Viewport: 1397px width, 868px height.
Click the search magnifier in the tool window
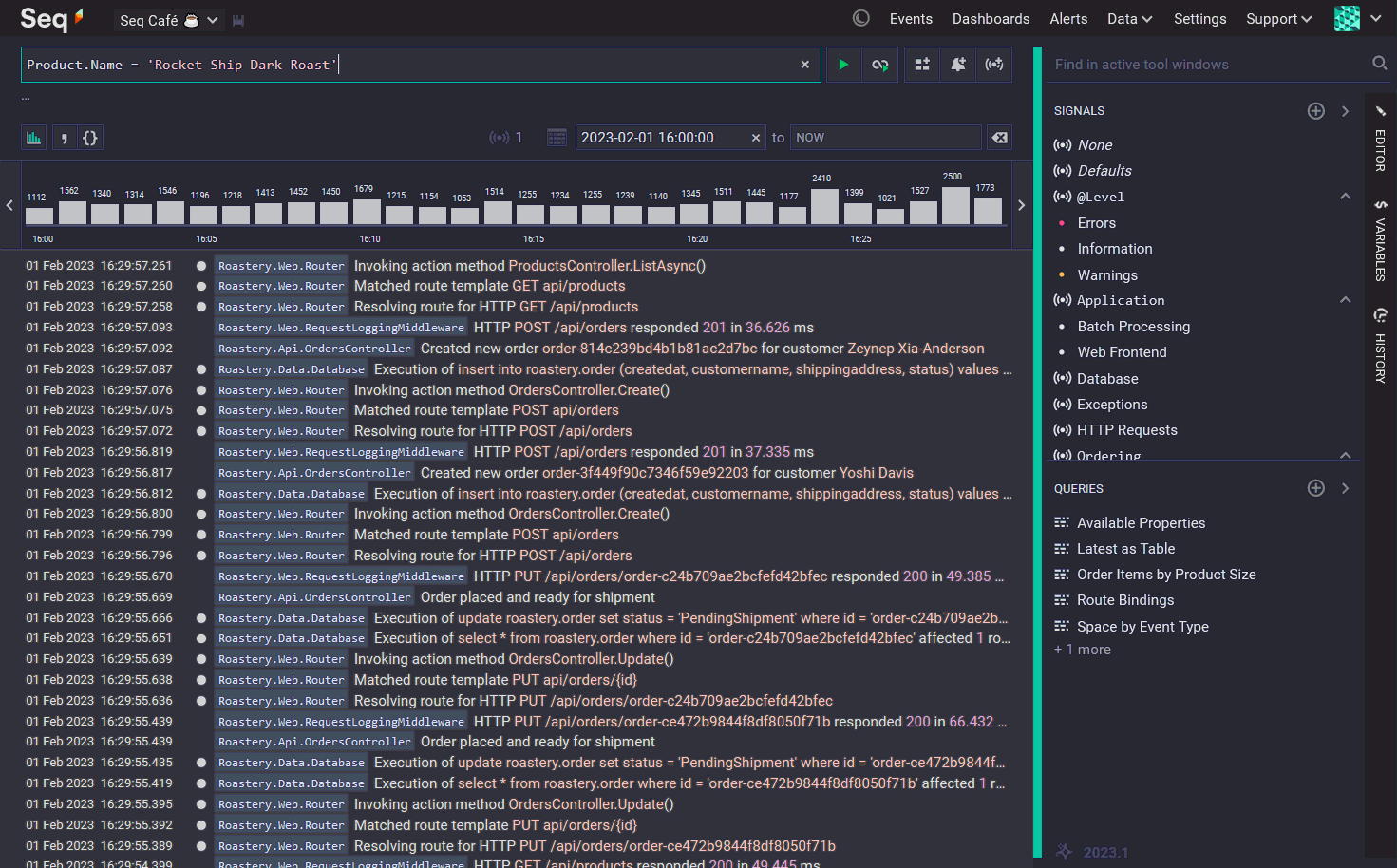coord(1379,64)
